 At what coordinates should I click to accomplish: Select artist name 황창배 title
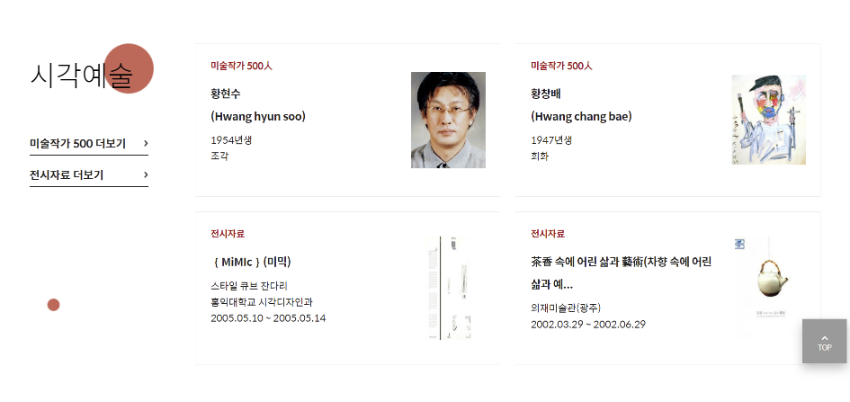(546, 94)
